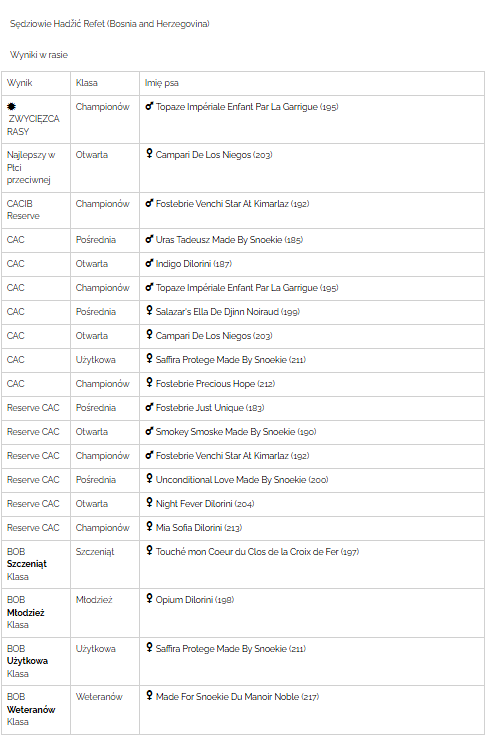This screenshot has height=736, width=485.
Task: Click female icon beside Opium Dilorini
Action: click(x=149, y=599)
